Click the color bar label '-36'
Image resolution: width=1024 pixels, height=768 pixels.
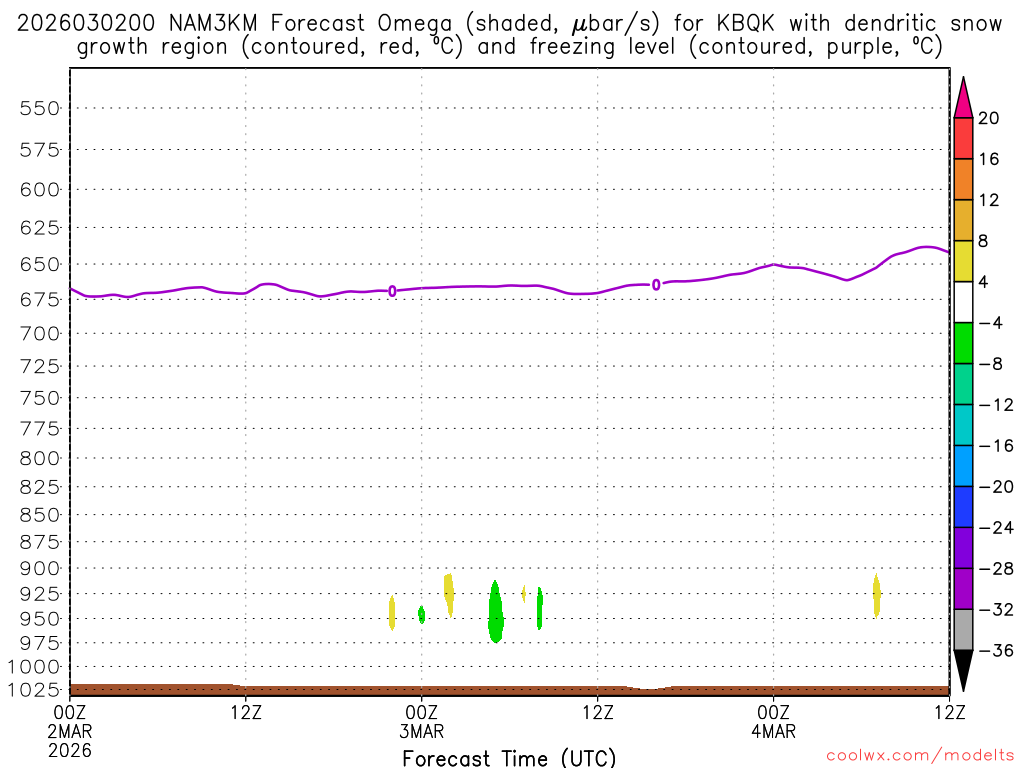[x=995, y=650]
